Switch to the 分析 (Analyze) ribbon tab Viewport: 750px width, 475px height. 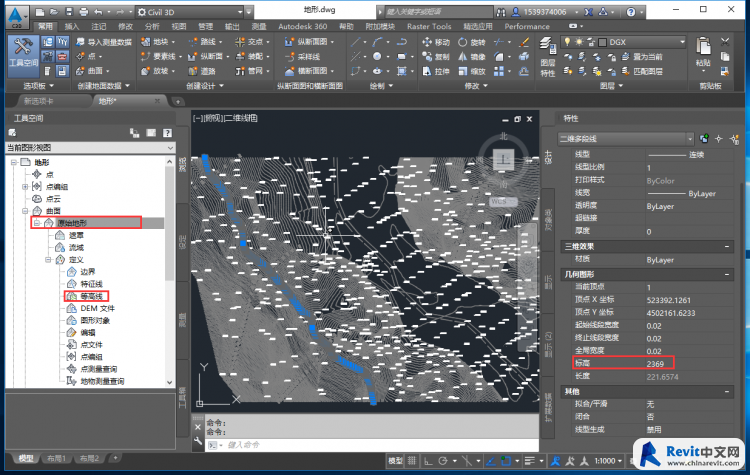[x=152, y=26]
